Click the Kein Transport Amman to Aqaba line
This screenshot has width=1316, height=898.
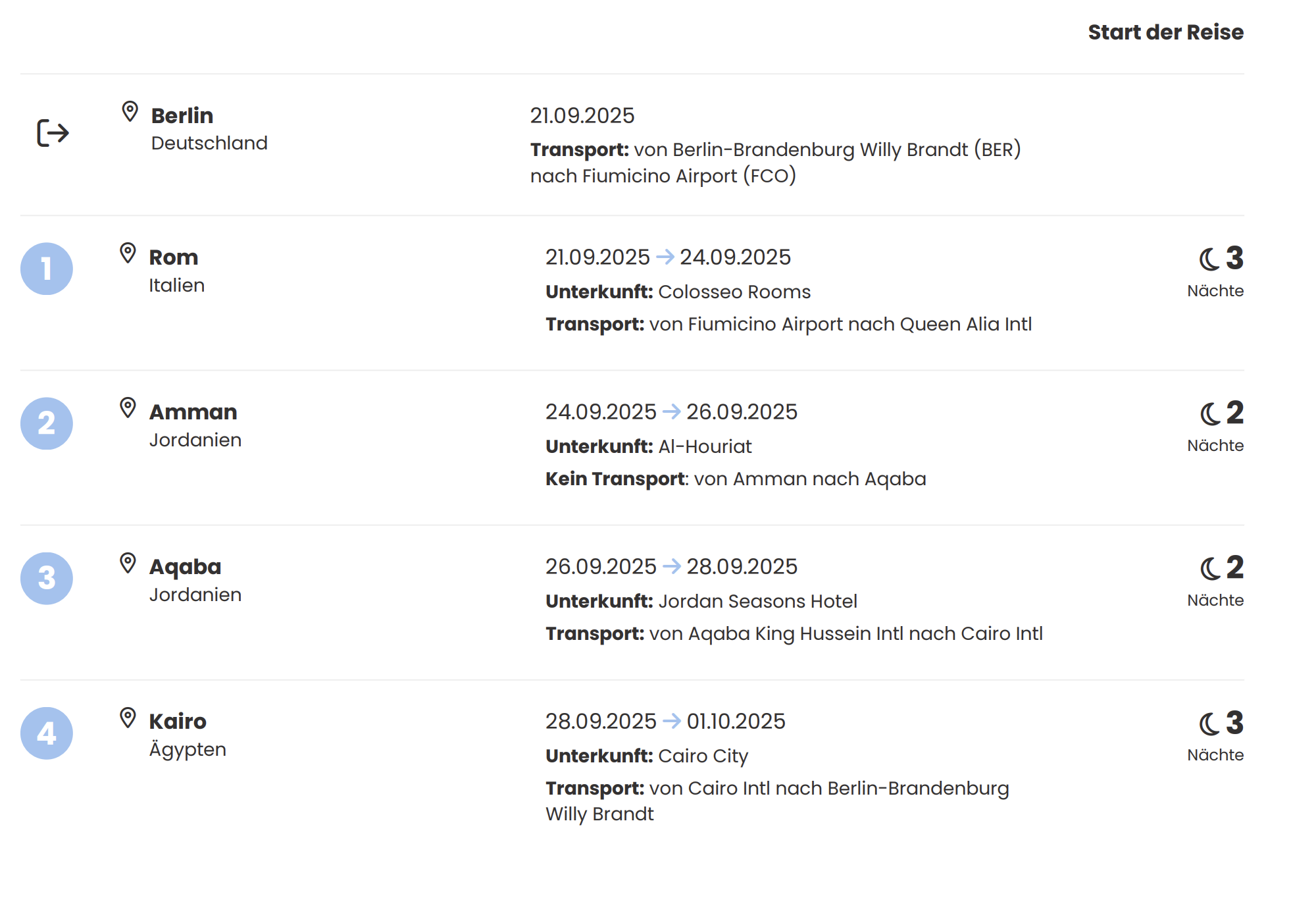[x=736, y=479]
